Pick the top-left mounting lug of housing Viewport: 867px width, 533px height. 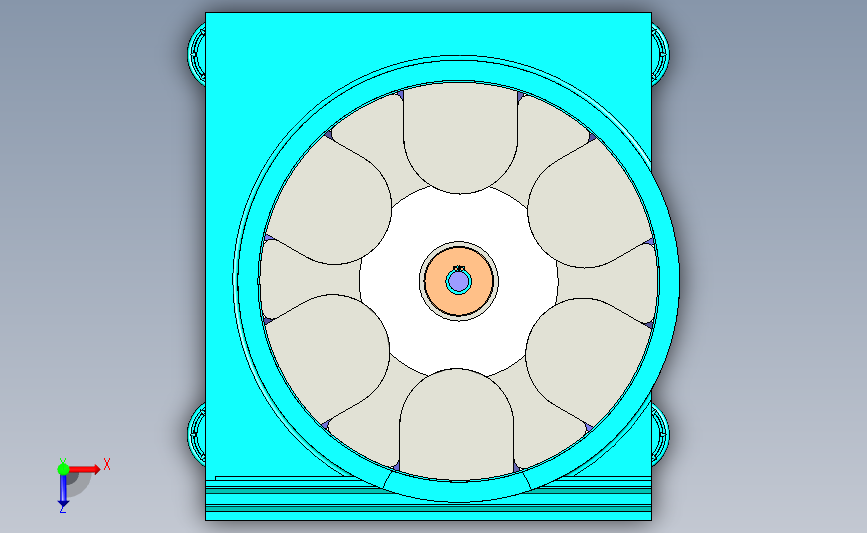[x=197, y=54]
